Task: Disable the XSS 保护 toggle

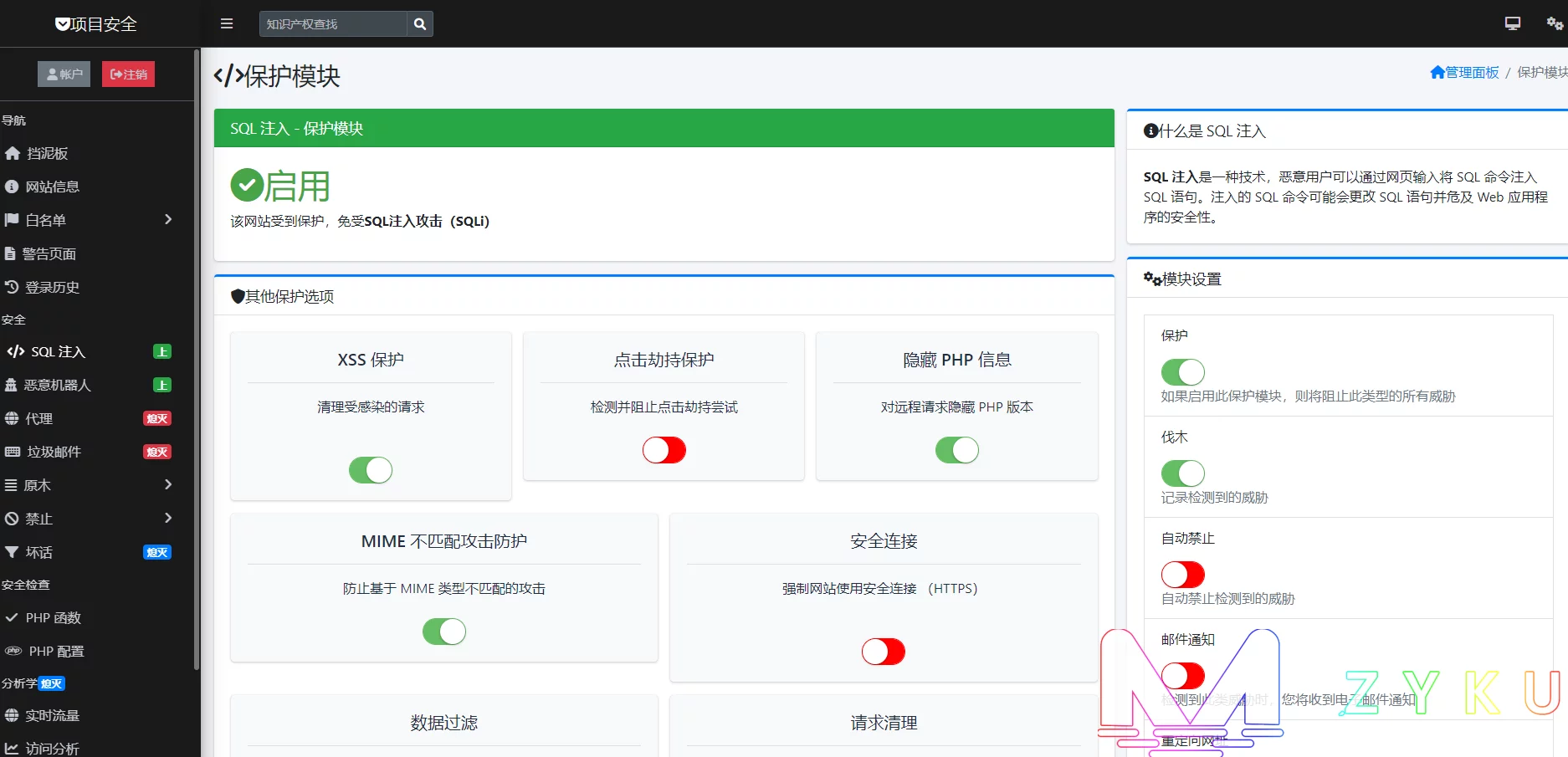Action: pos(371,470)
